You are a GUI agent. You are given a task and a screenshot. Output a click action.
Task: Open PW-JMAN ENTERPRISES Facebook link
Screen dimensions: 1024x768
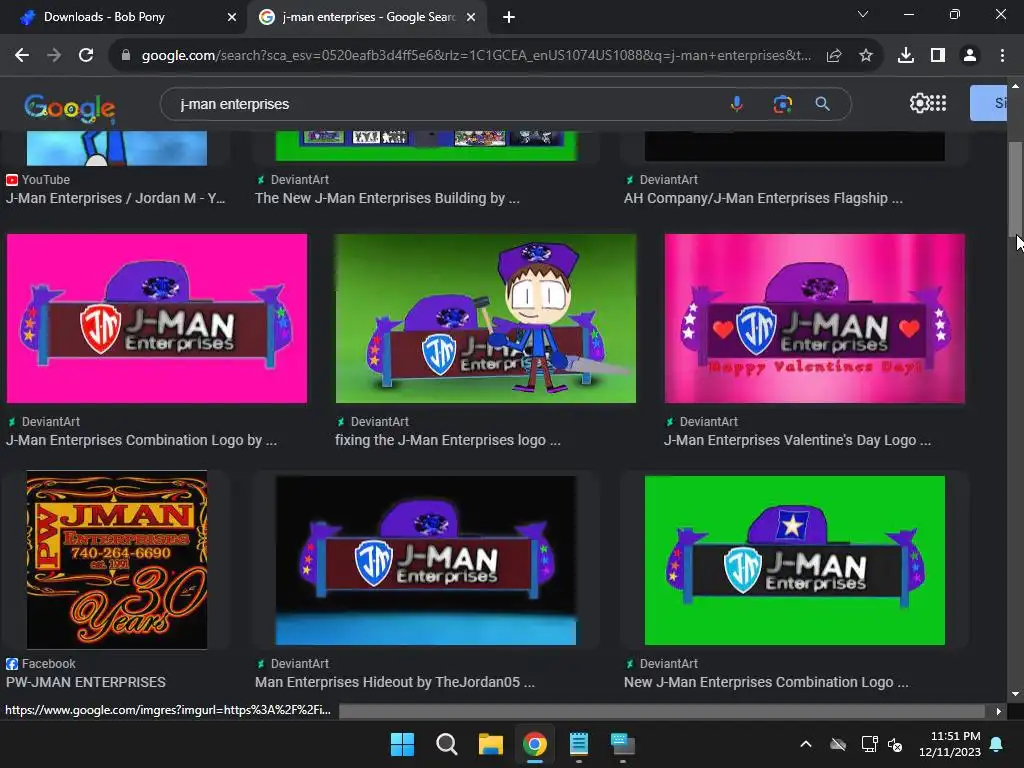pos(86,682)
